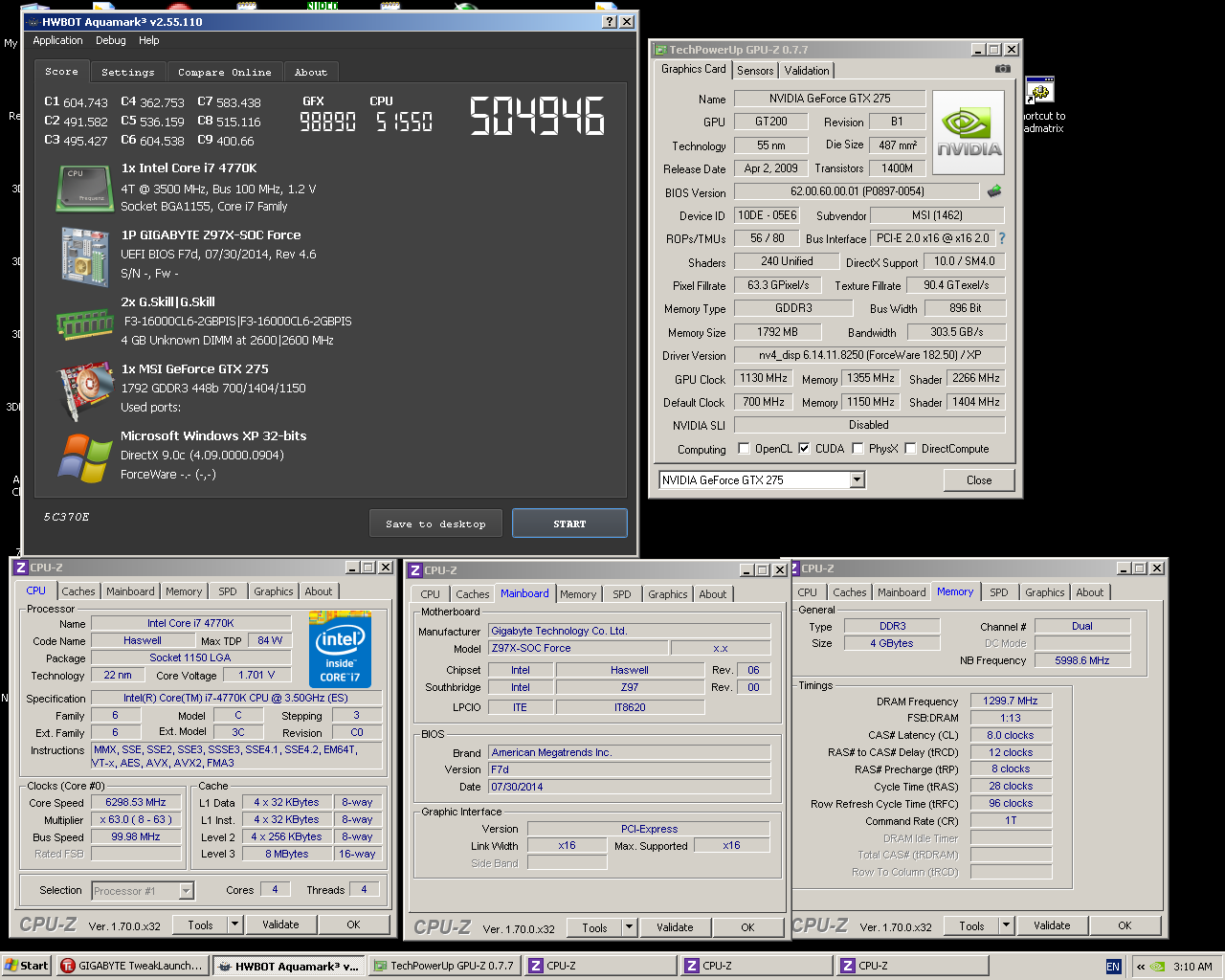Click the GPU Clock 1130 MHz field
Screen dimensions: 1225x980
click(x=763, y=378)
